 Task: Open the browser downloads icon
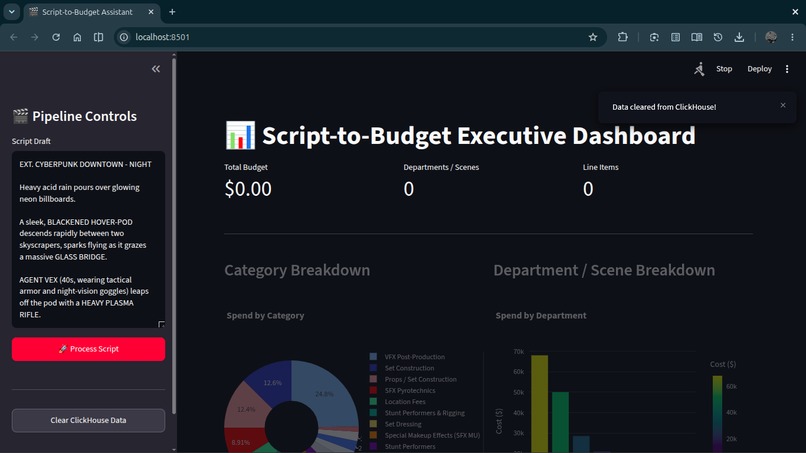click(739, 37)
